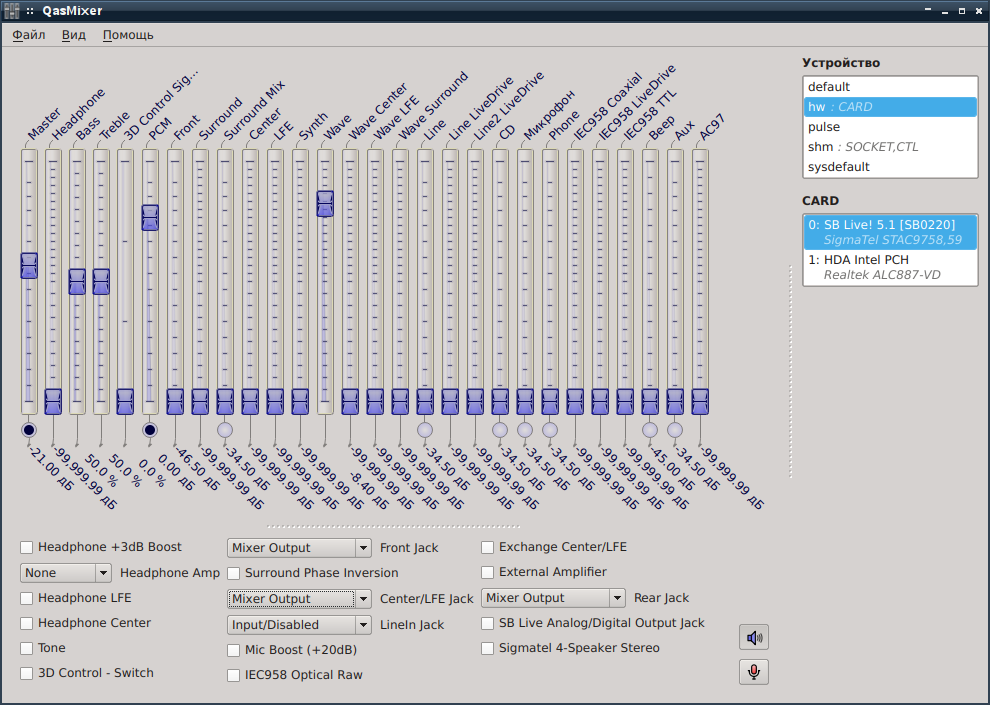Click the Wave Center slider handle
This screenshot has width=990, height=705.
[x=350, y=401]
